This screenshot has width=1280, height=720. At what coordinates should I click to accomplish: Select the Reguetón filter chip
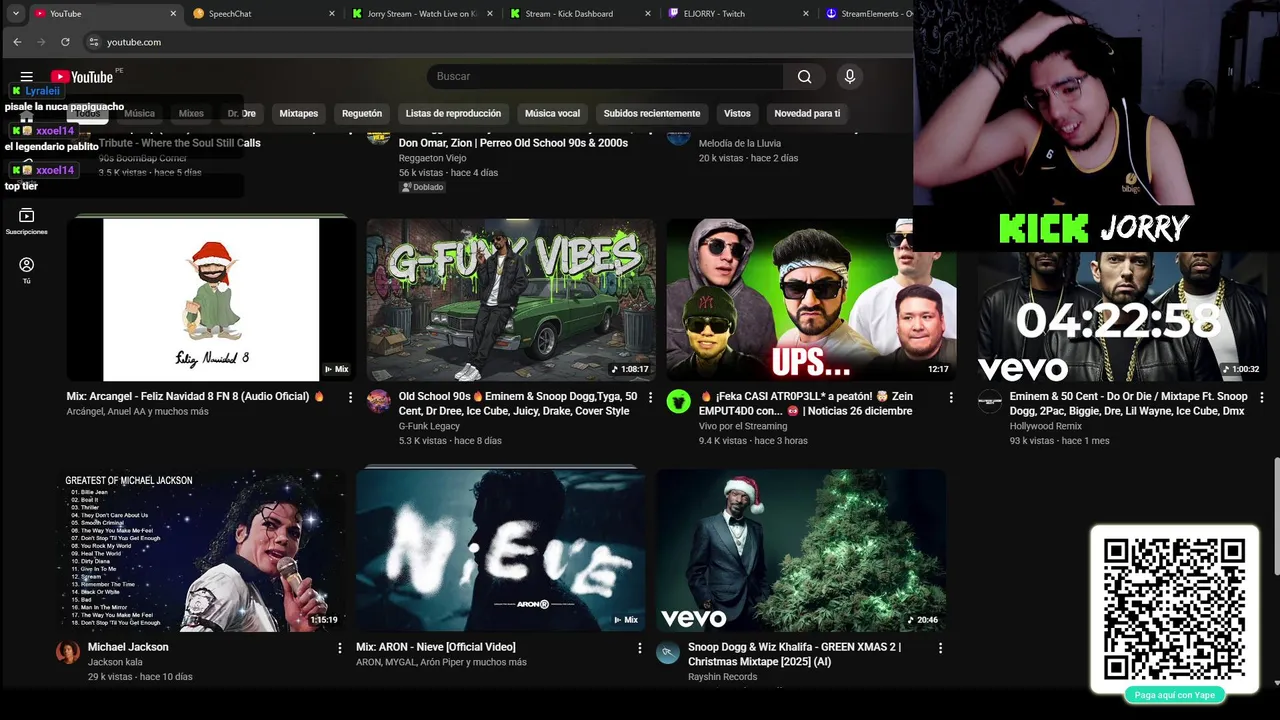362,113
